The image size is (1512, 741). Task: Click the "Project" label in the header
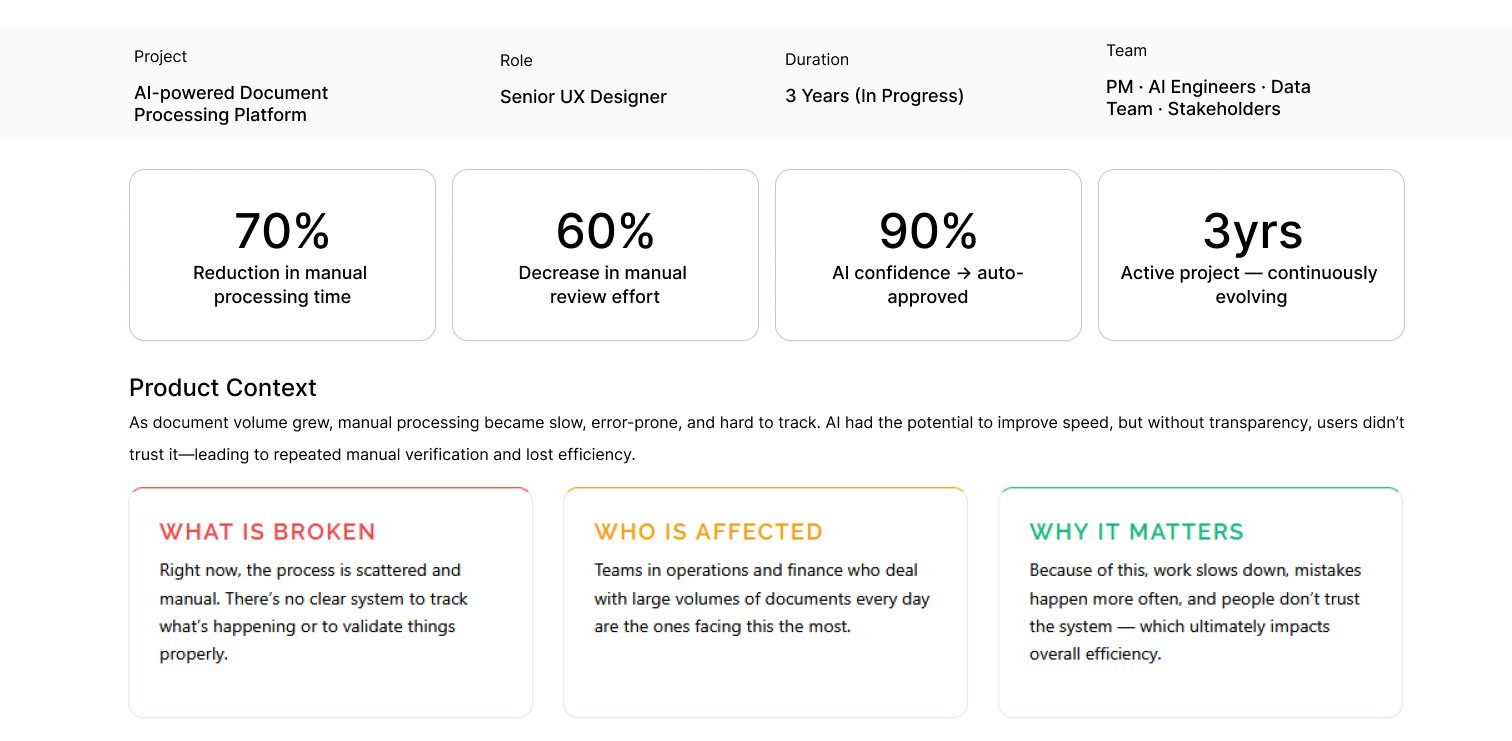click(x=160, y=57)
